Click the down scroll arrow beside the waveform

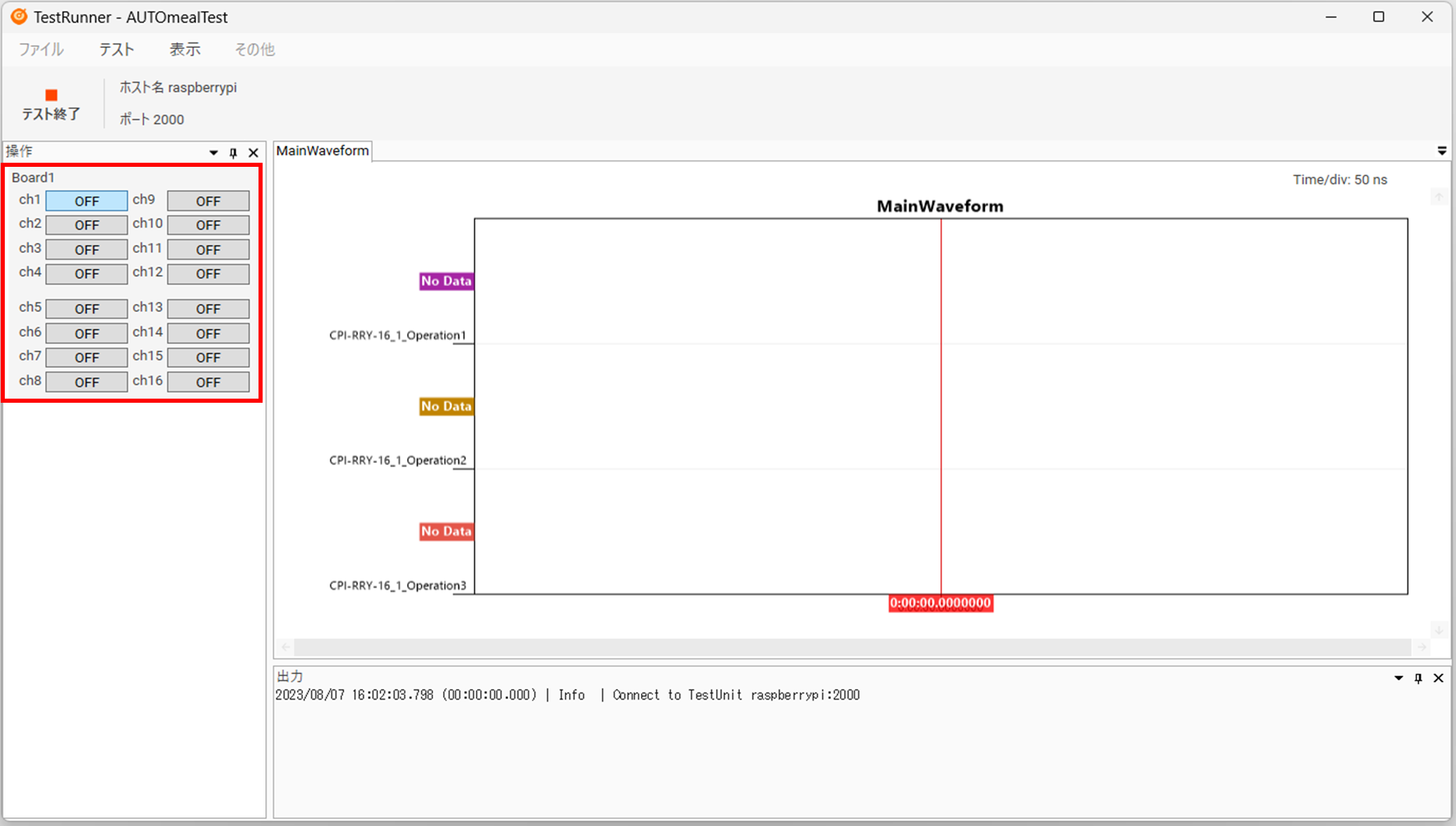[1440, 630]
